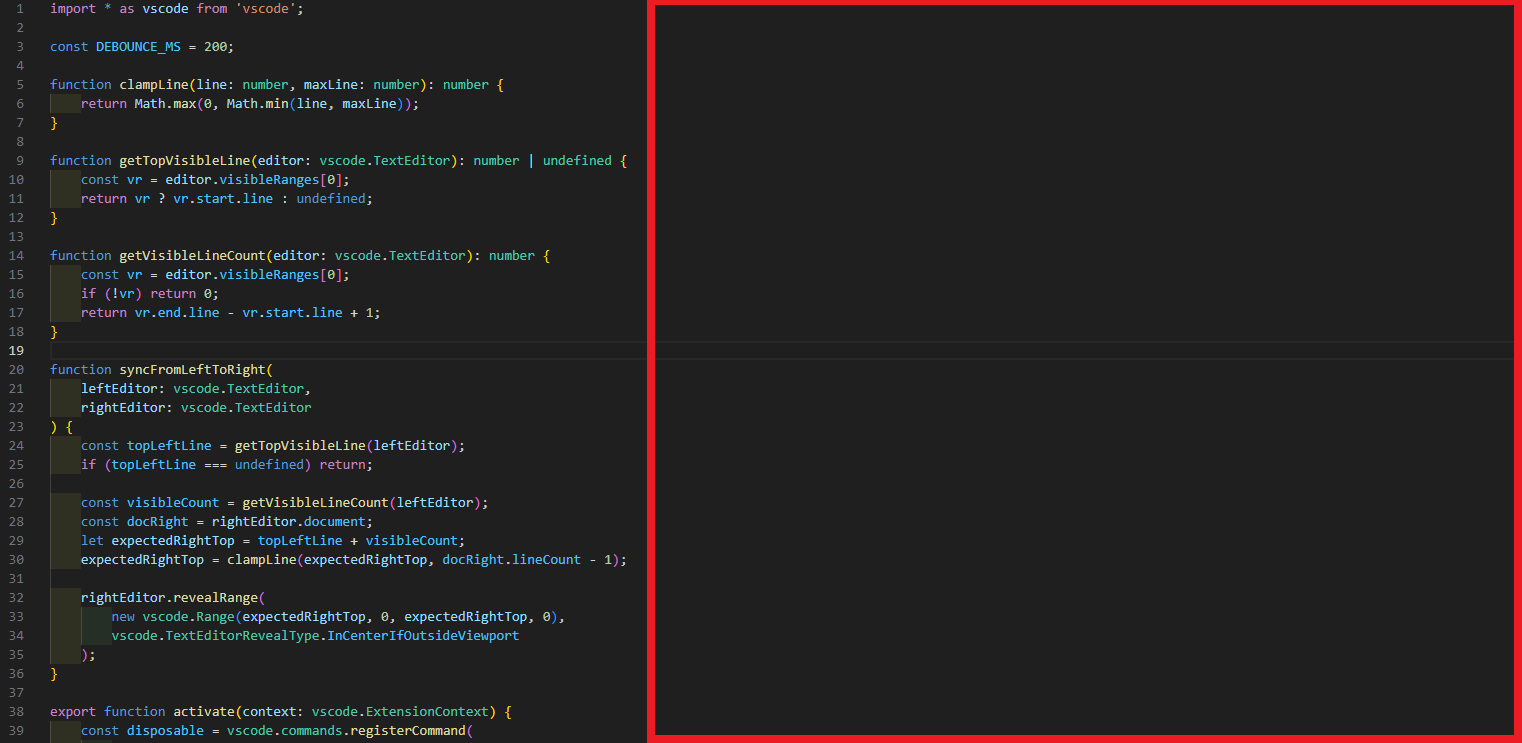Click the disposable constant name
Screen dimensions: 1522x743
tap(165, 731)
